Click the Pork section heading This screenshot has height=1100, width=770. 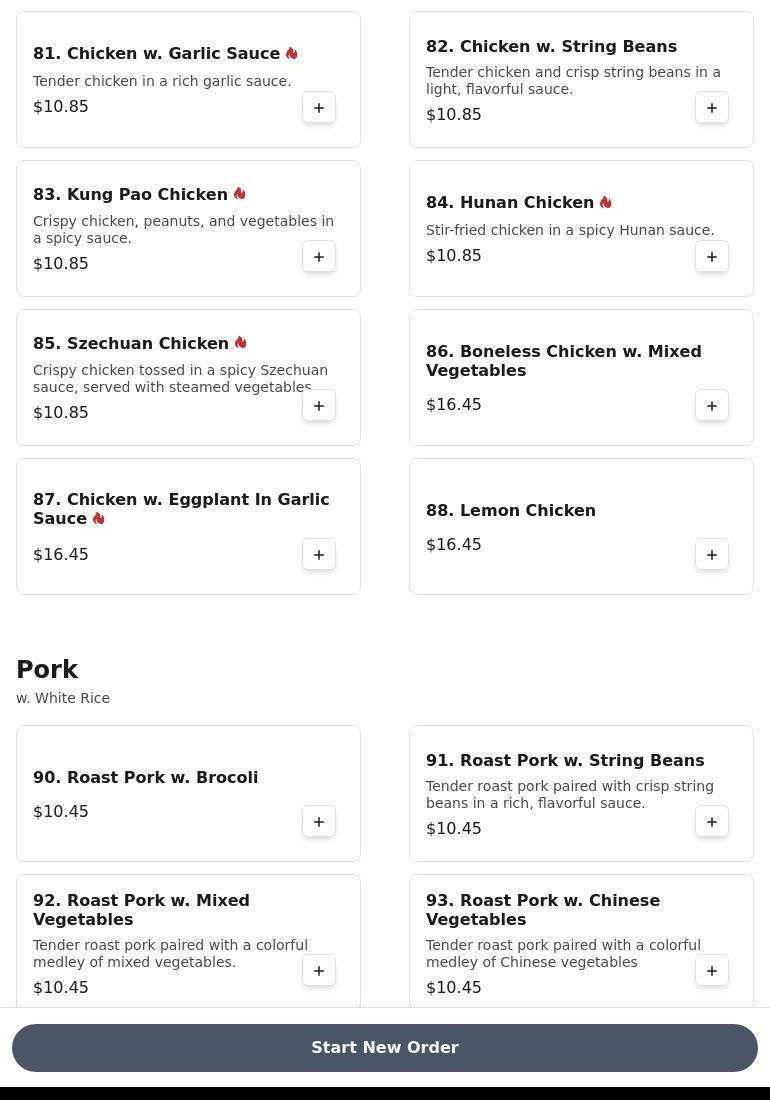tap(47, 670)
